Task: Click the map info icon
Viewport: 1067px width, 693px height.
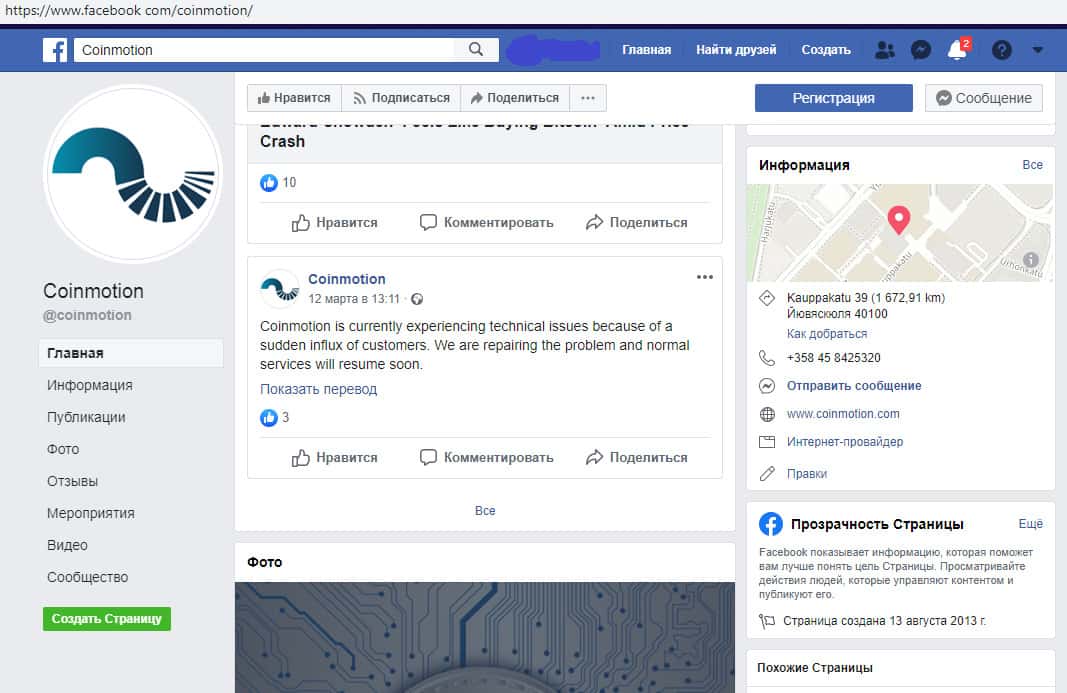Action: coord(1031,259)
